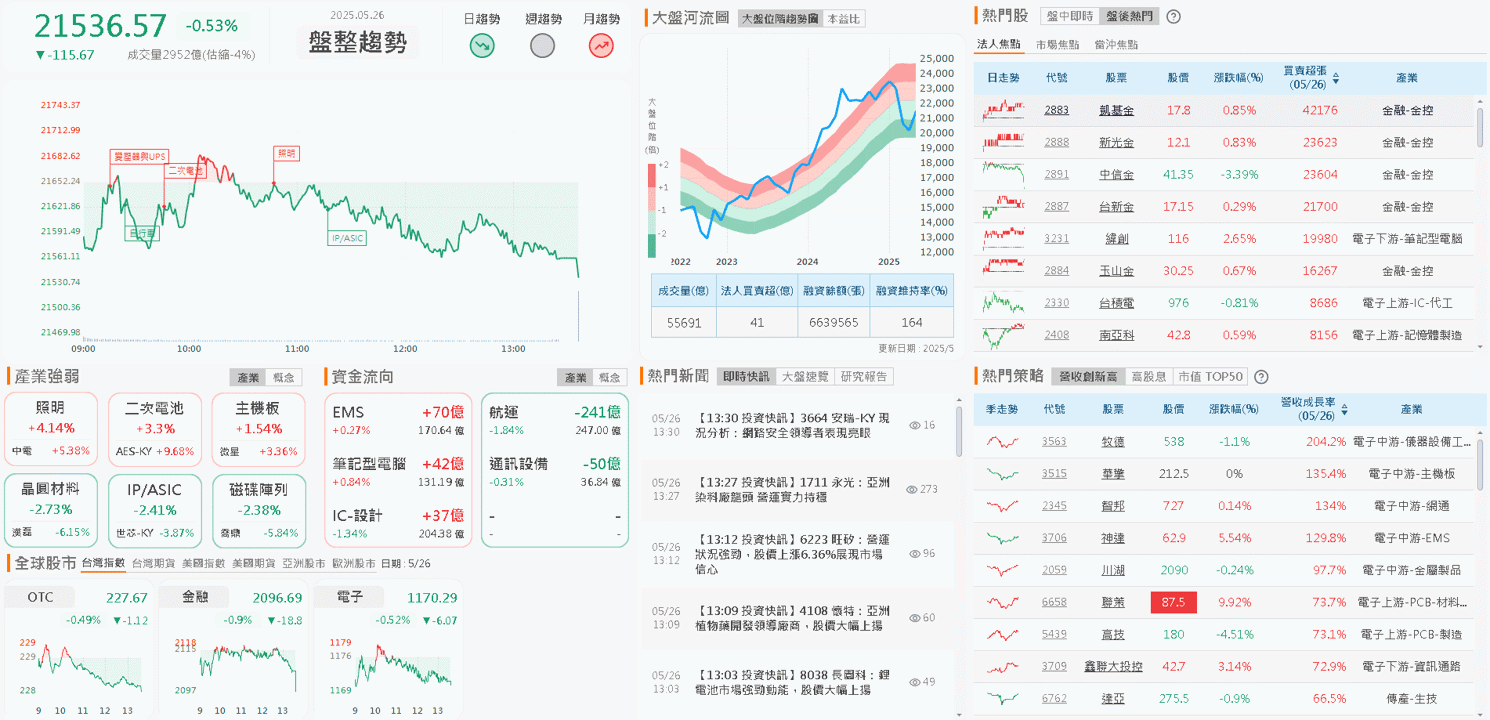Image resolution: width=1490 pixels, height=720 pixels.
Task: Open the 晶圓材料 industry card
Action: [51, 511]
